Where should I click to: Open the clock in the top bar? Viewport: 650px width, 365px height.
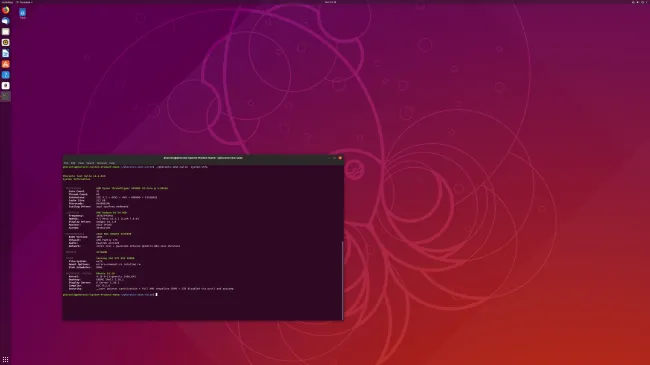(330, 2)
